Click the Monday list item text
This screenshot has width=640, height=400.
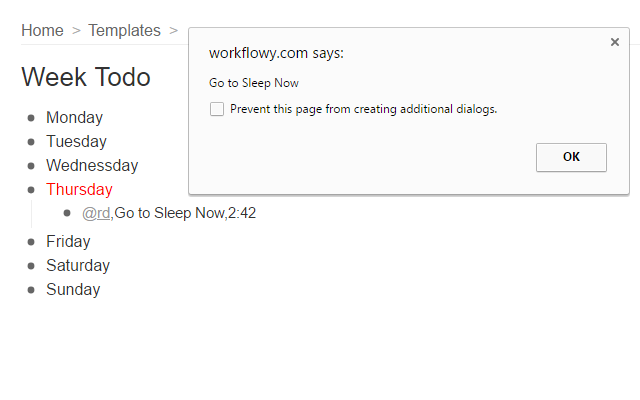coord(74,117)
